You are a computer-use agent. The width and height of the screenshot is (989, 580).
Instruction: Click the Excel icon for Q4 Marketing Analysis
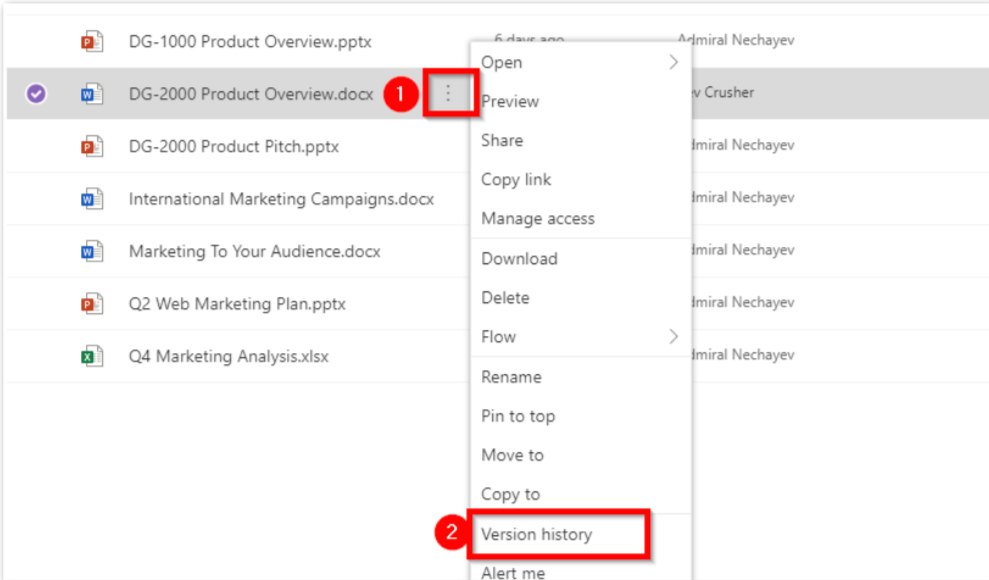(x=93, y=355)
